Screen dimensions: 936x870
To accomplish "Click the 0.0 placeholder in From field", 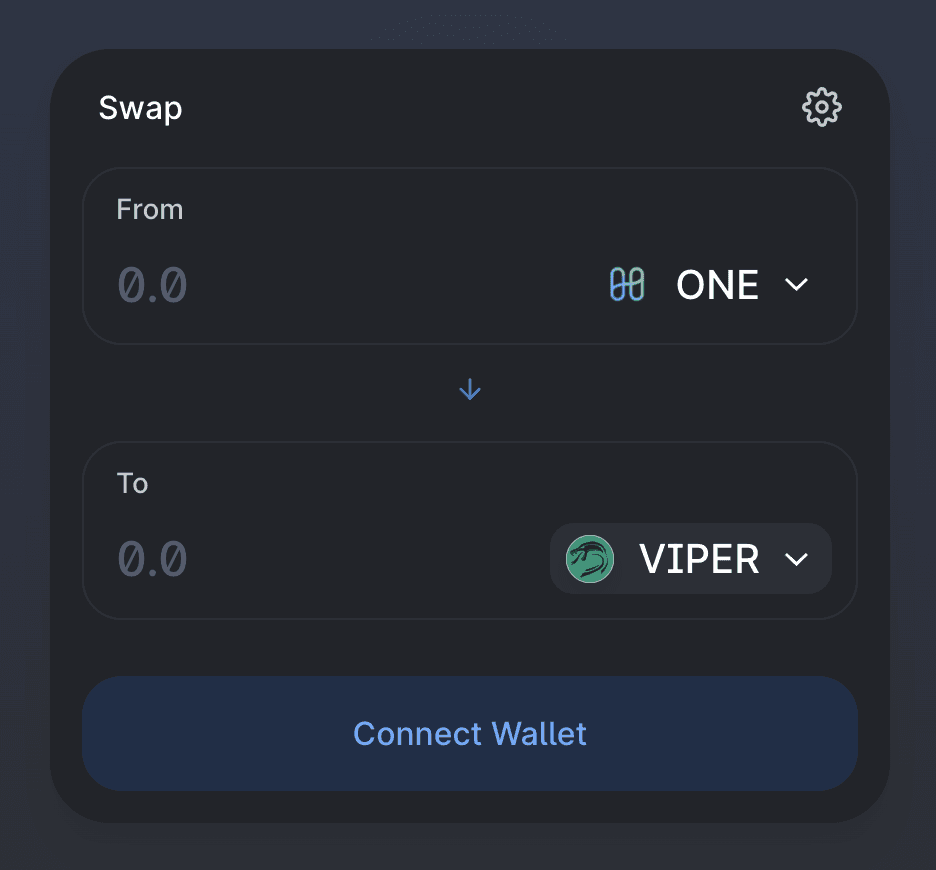I will click(152, 285).
